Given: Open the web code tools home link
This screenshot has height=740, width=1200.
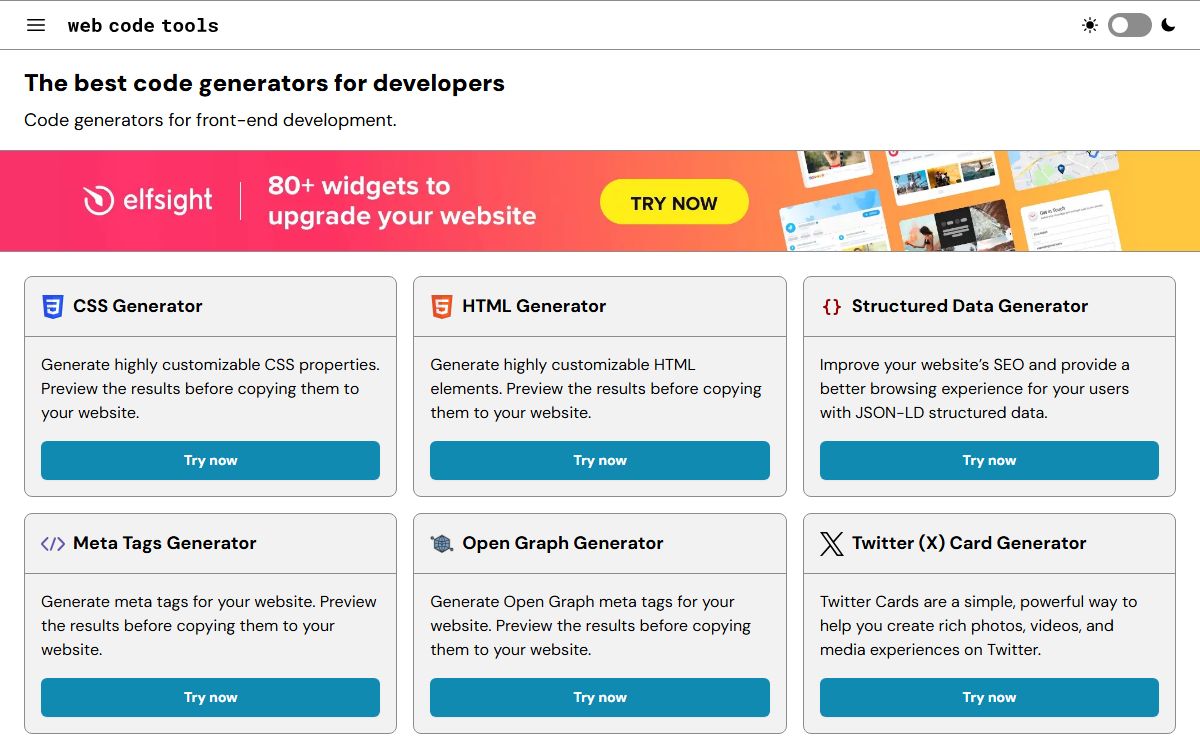Looking at the screenshot, I should pyautogui.click(x=143, y=26).
